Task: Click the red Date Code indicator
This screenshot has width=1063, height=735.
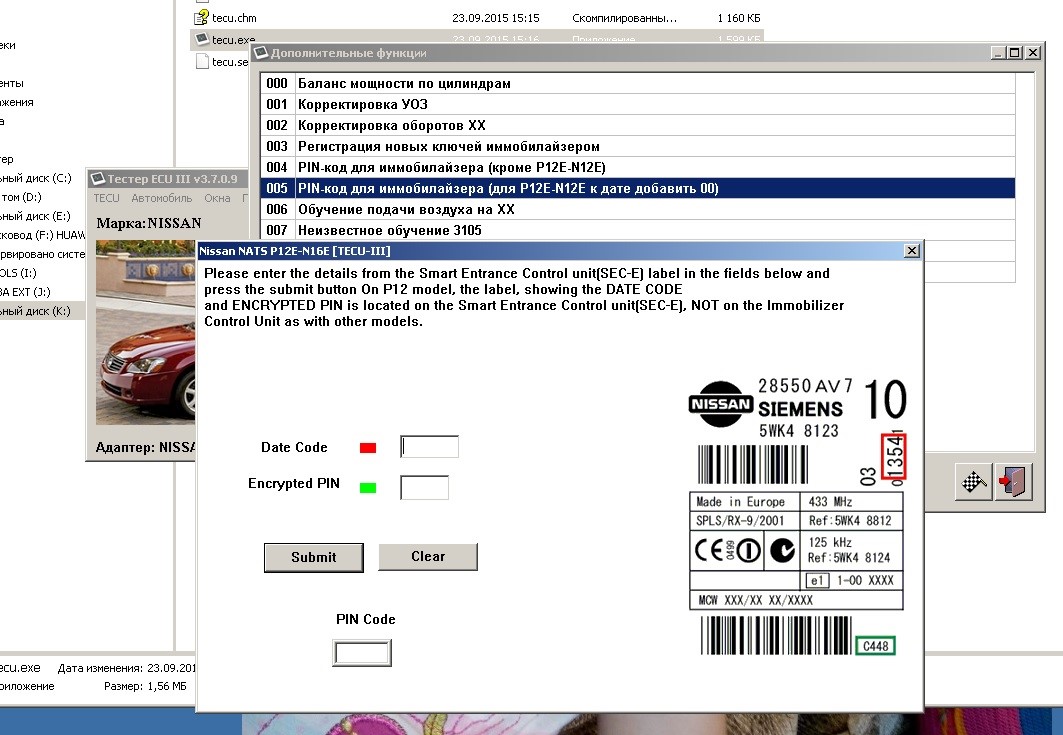Action: tap(367, 448)
